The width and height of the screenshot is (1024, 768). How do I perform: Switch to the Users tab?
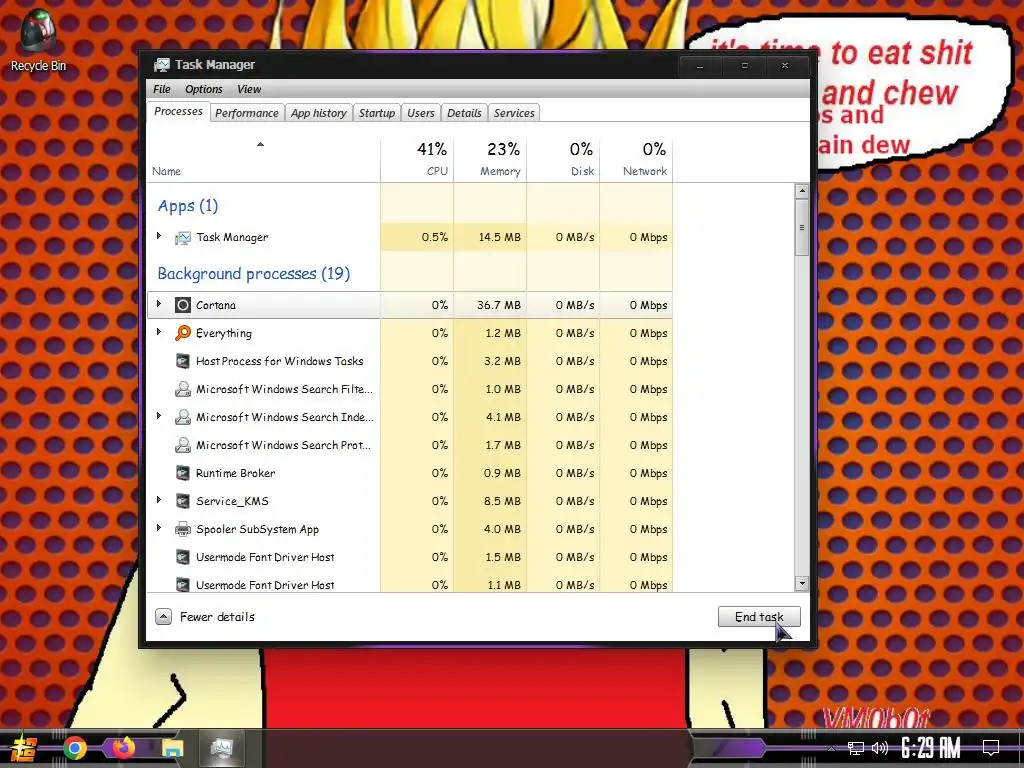point(421,113)
